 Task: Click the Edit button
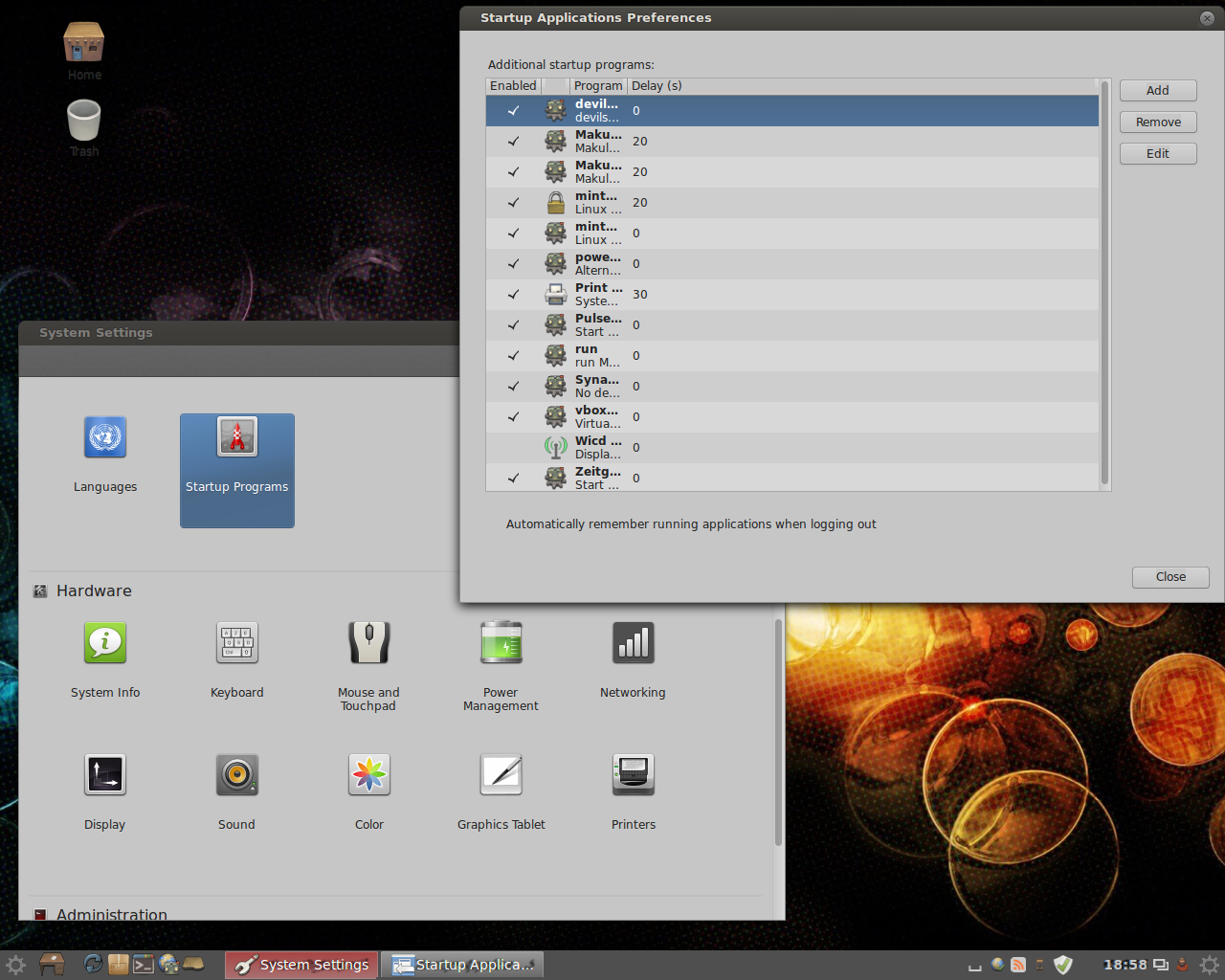click(1158, 153)
